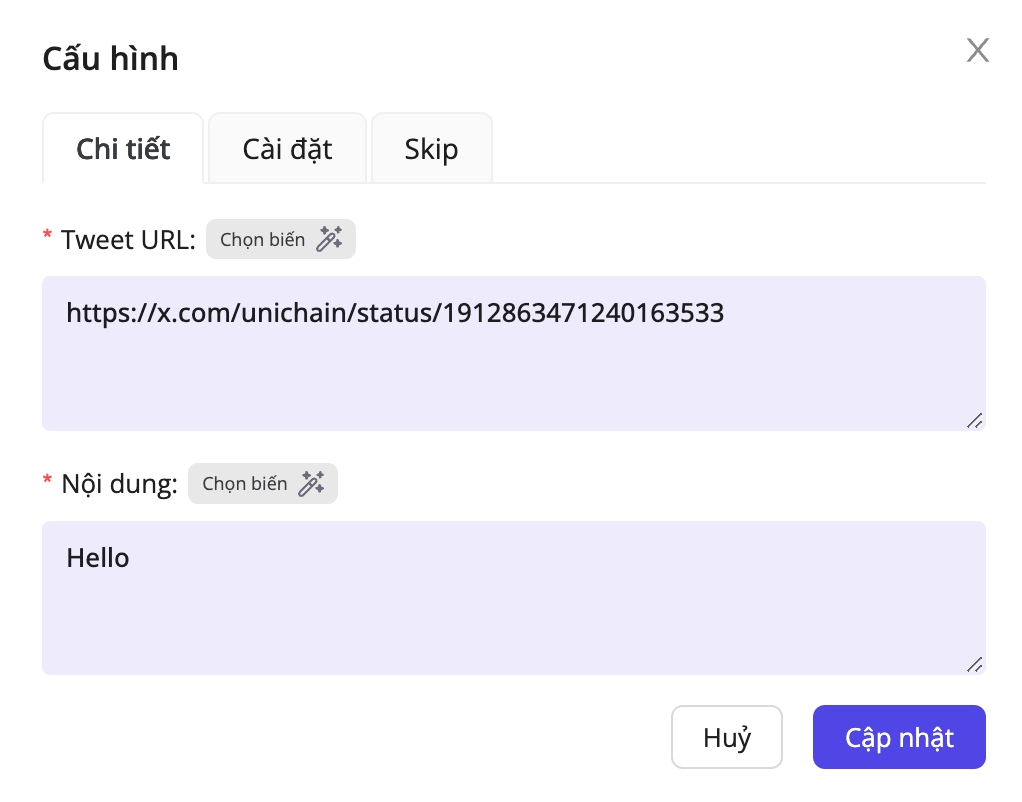Focus the Nội dung text area
Screen dimensions: 1022x802
[513, 615]
